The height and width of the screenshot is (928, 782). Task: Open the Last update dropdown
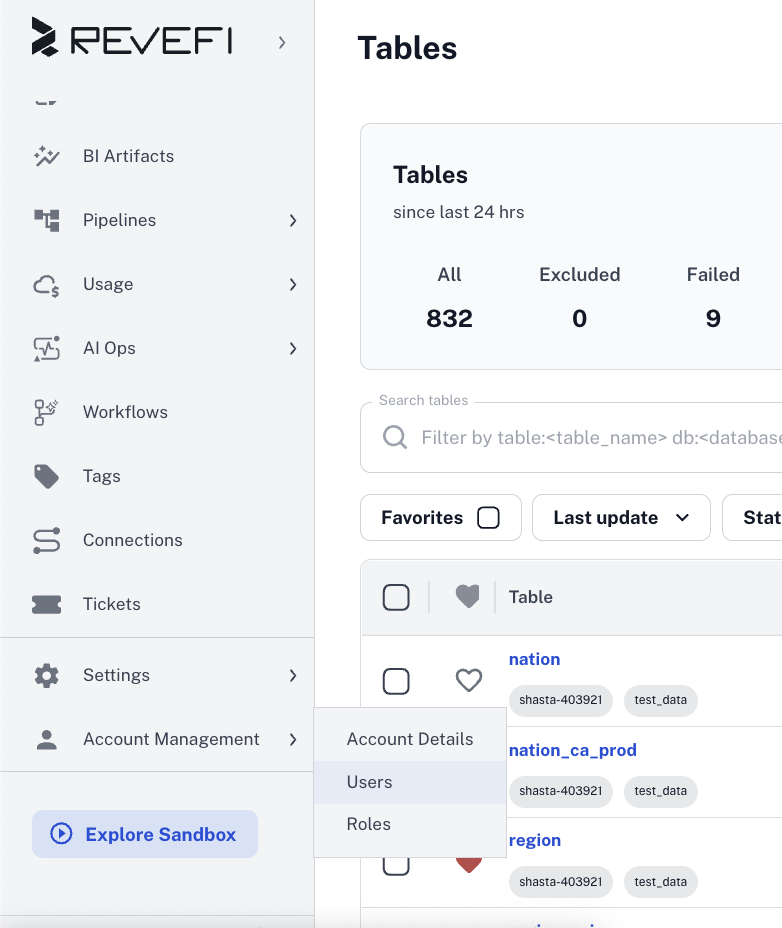621,518
